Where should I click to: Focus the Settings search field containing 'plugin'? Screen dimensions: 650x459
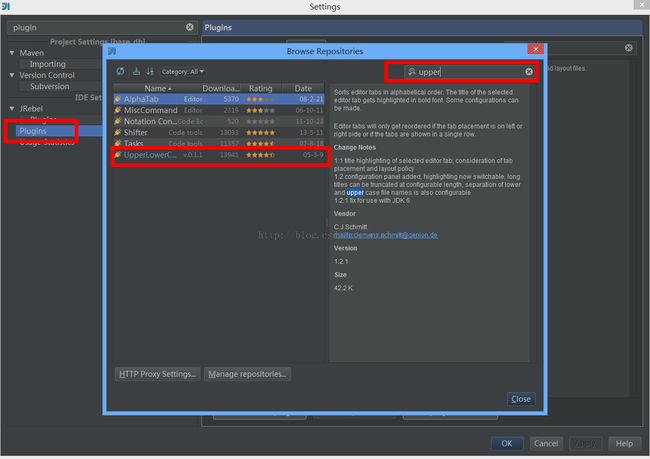point(101,27)
